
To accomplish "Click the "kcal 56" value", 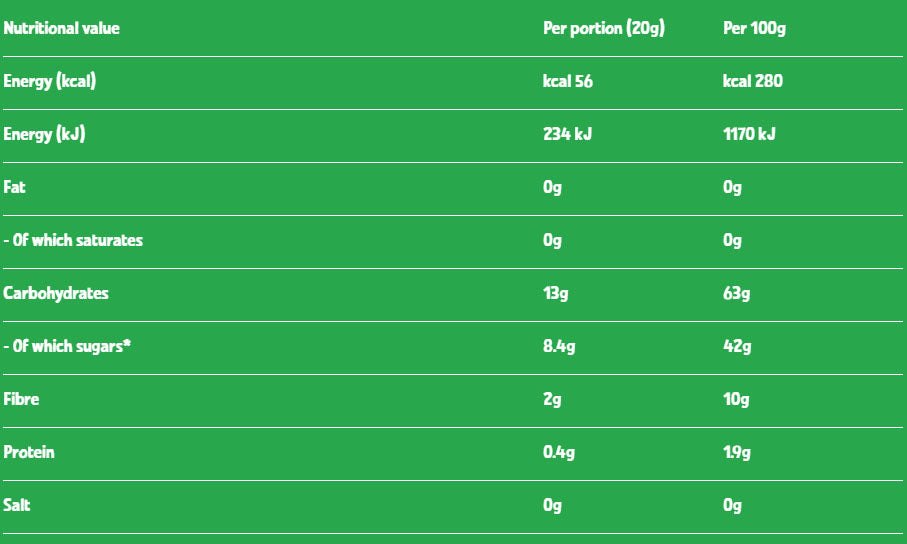I will coord(567,81).
